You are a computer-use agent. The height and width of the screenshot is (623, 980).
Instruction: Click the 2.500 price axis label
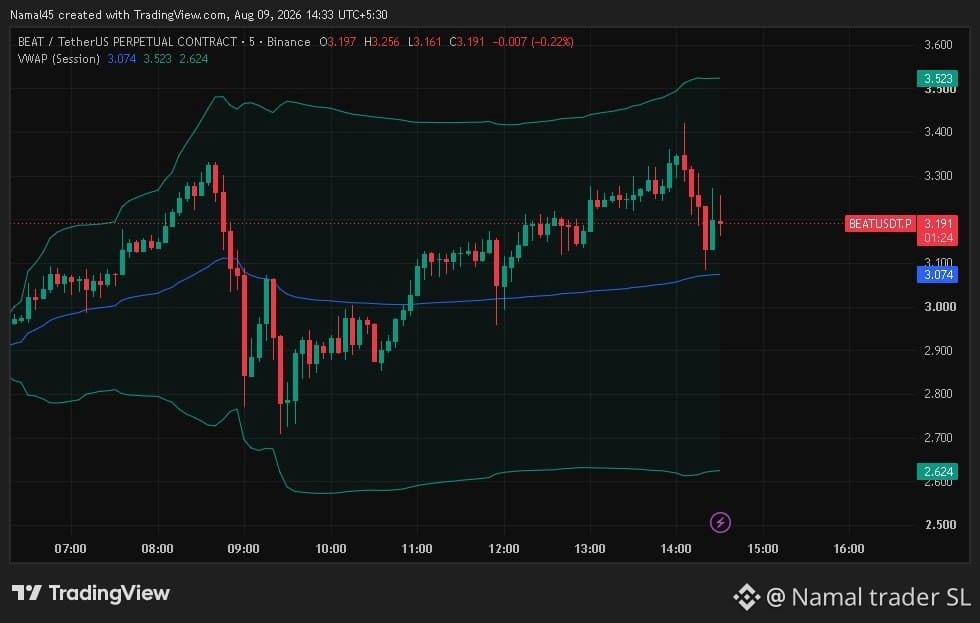(x=940, y=524)
